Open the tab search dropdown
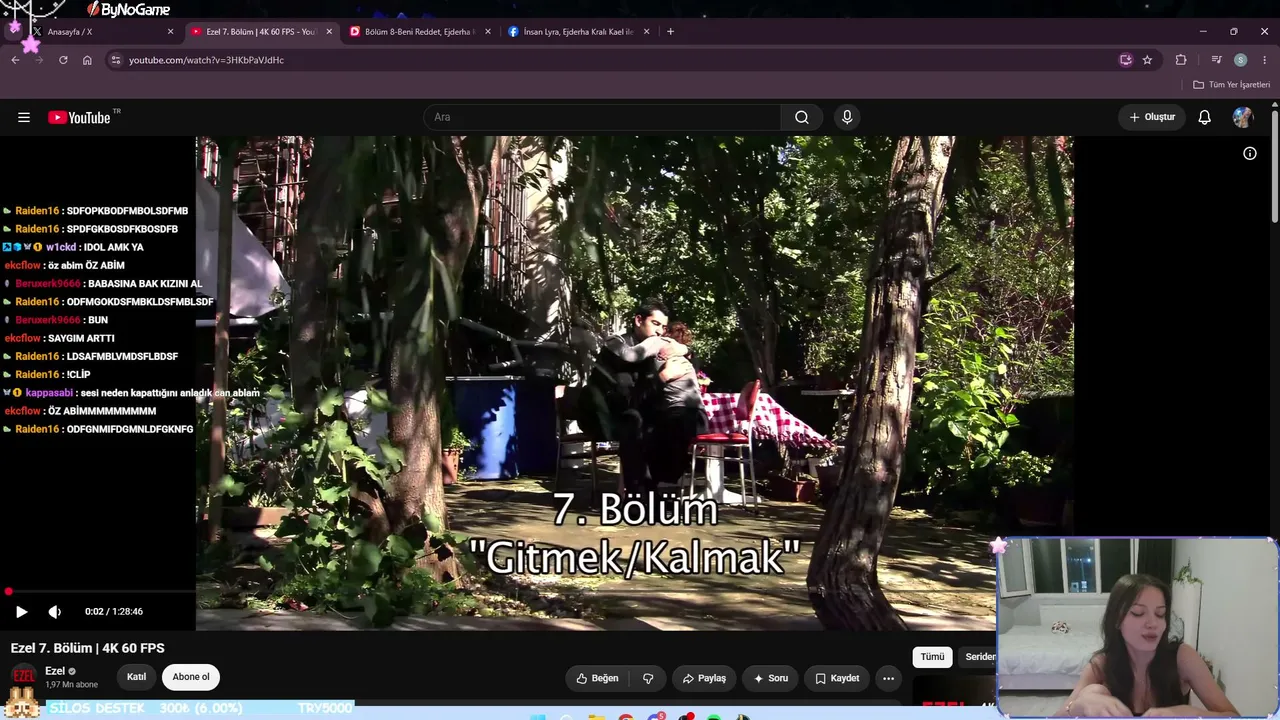This screenshot has height=720, width=1280. coord(14,29)
